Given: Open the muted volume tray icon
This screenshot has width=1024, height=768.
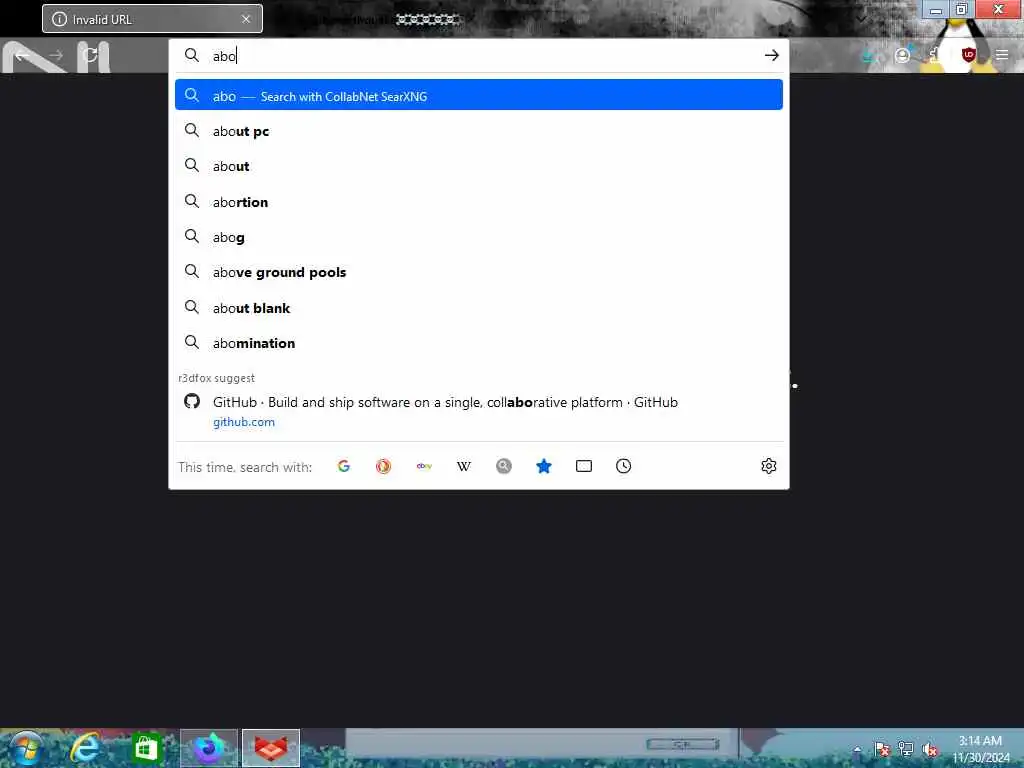Looking at the screenshot, I should [930, 749].
